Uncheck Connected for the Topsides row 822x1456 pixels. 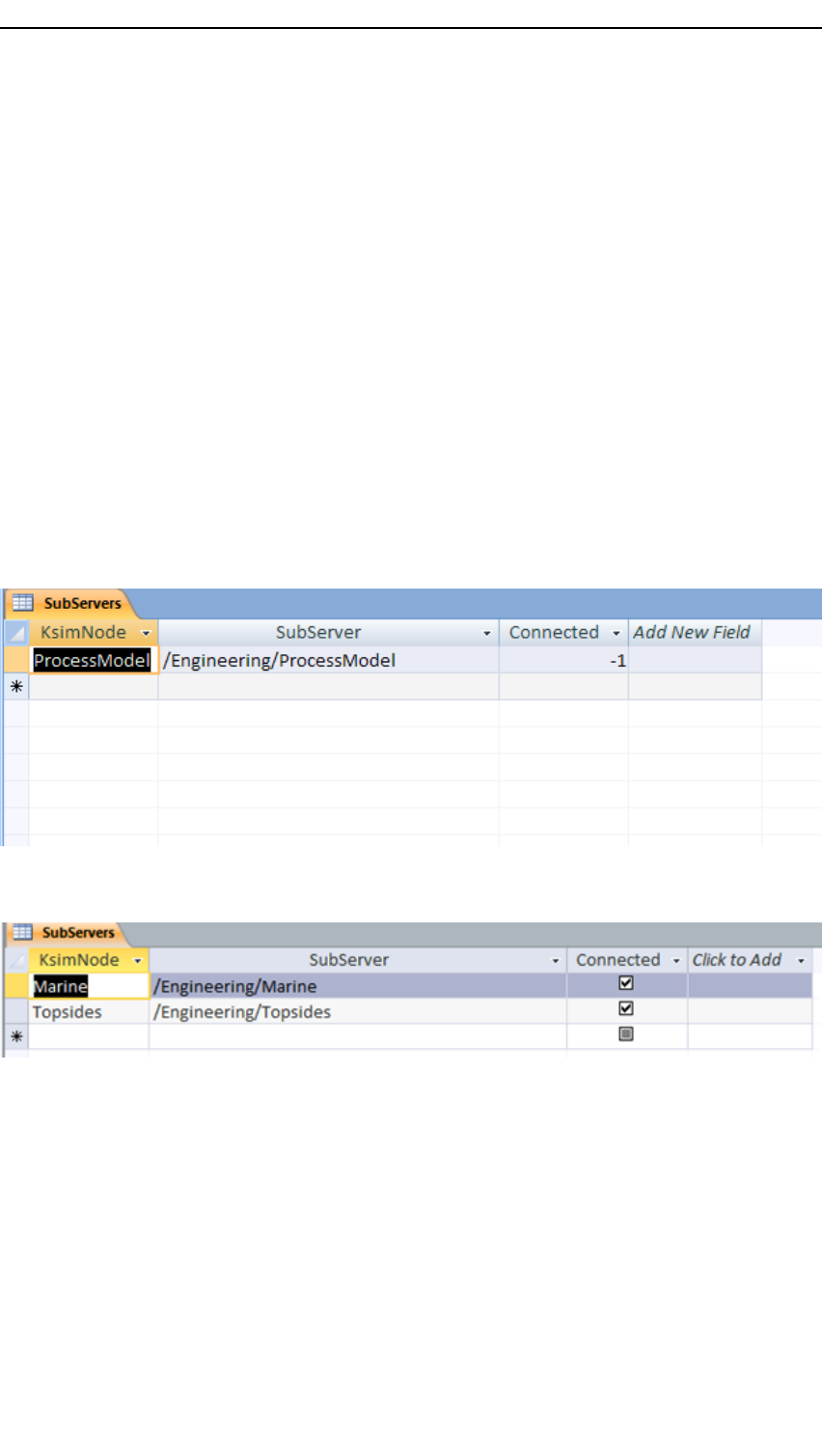(x=626, y=1008)
